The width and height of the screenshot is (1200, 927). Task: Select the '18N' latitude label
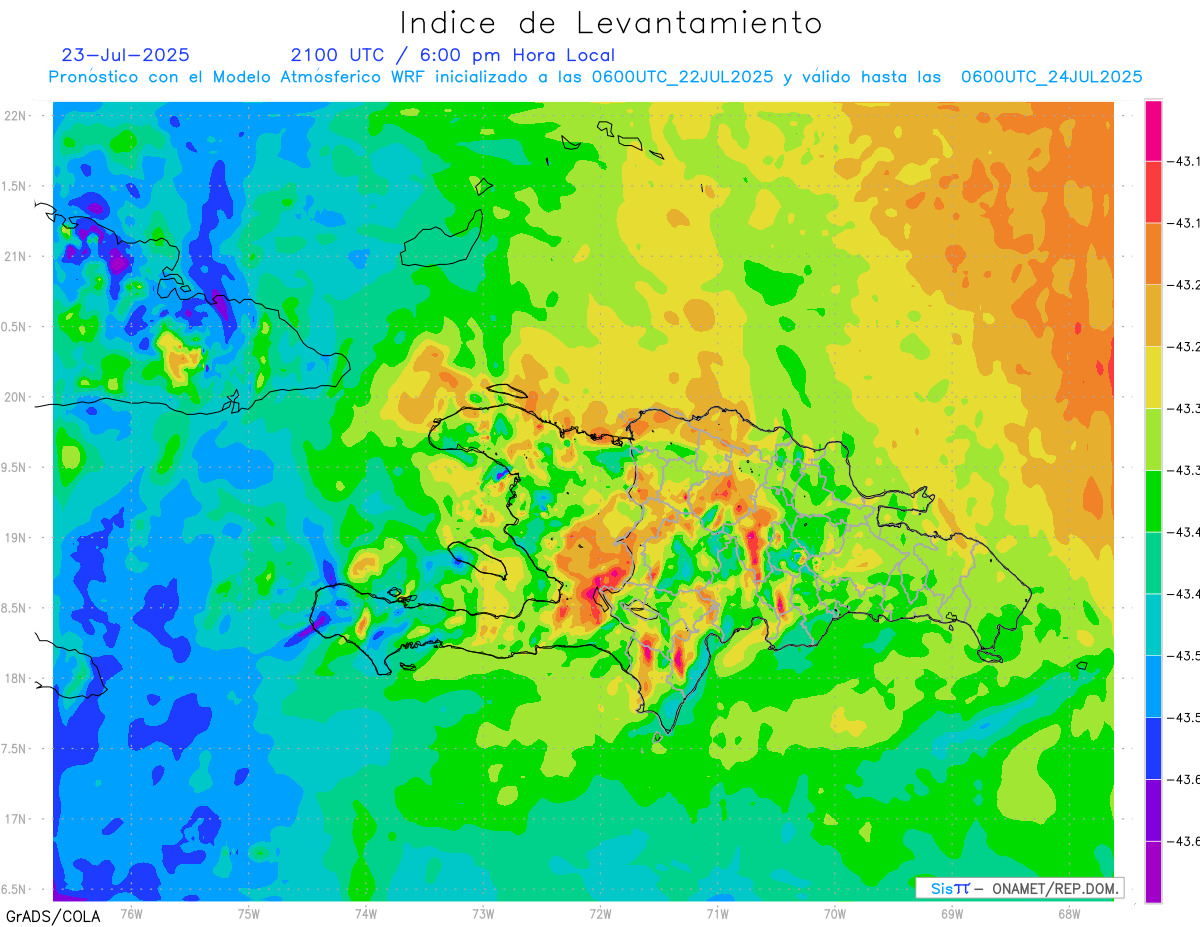tap(15, 678)
